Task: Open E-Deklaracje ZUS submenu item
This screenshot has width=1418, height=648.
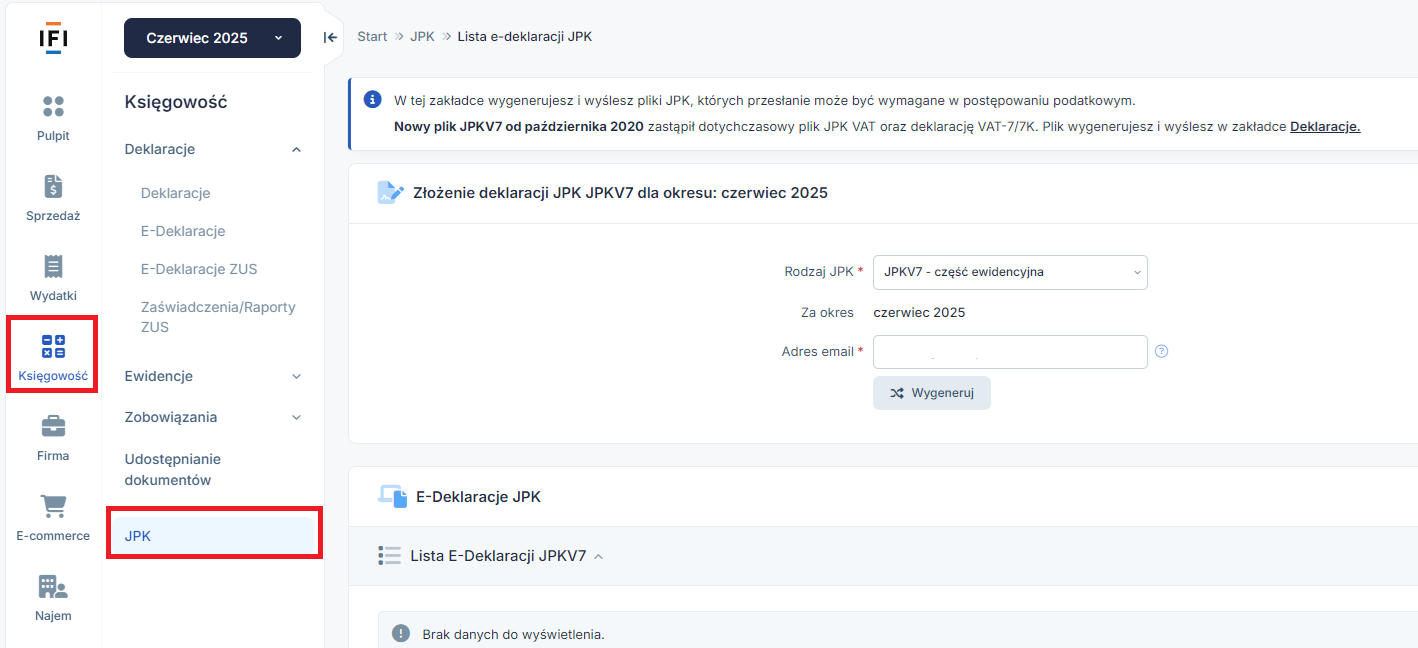Action: pyautogui.click(x=199, y=269)
